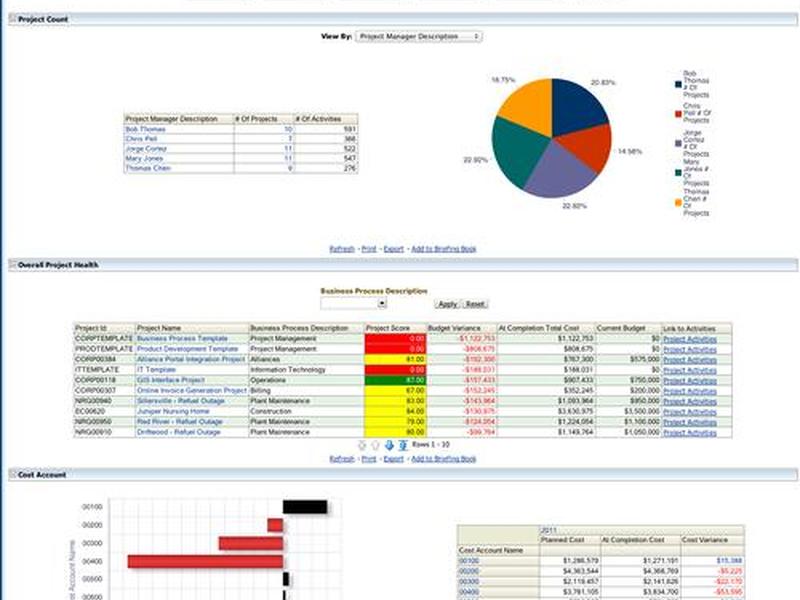
Task: Go to next rows in project health table
Action: (x=389, y=445)
